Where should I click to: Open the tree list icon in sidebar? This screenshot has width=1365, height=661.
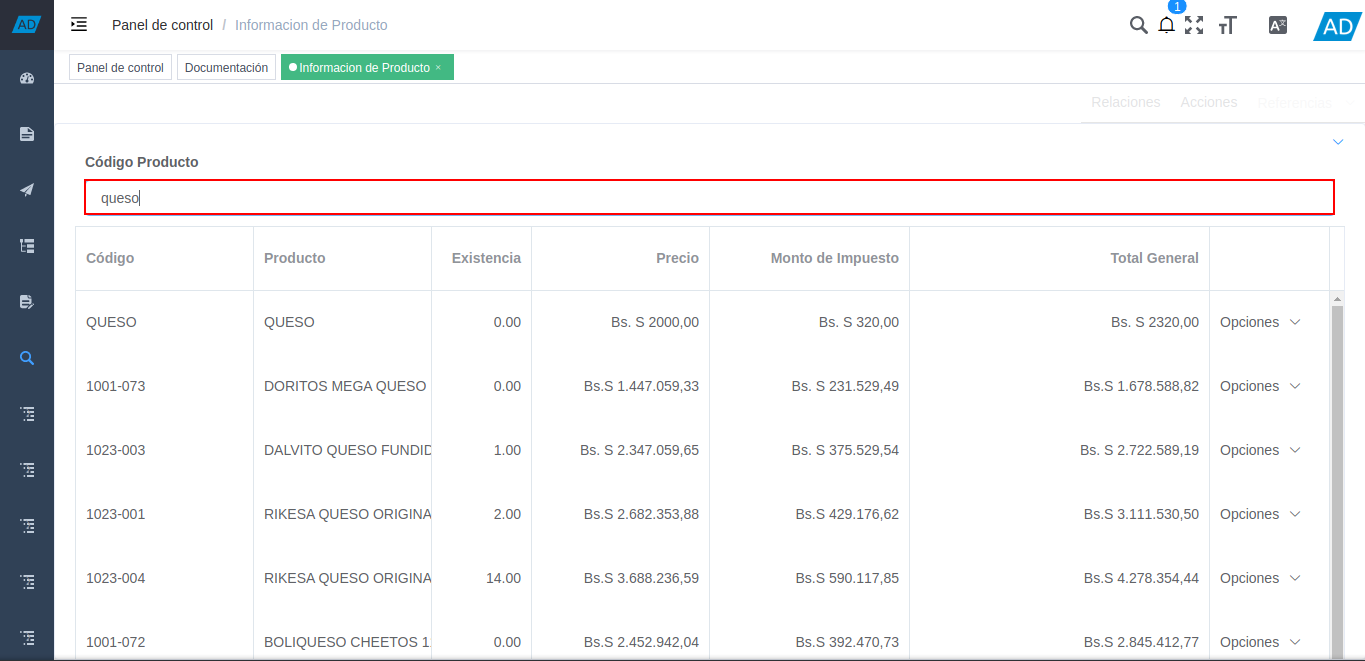pyautogui.click(x=27, y=245)
